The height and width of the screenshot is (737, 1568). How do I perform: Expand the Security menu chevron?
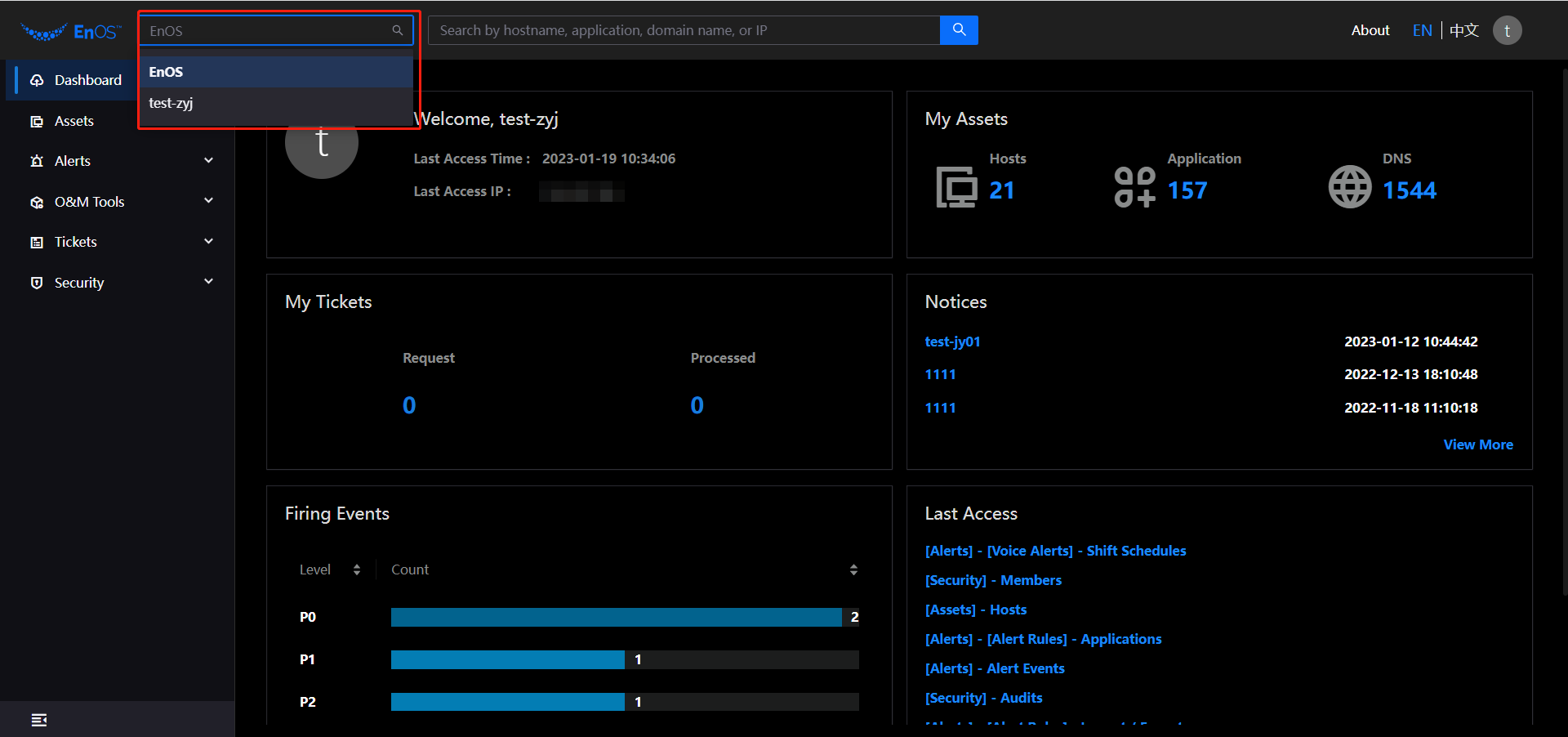(x=208, y=281)
